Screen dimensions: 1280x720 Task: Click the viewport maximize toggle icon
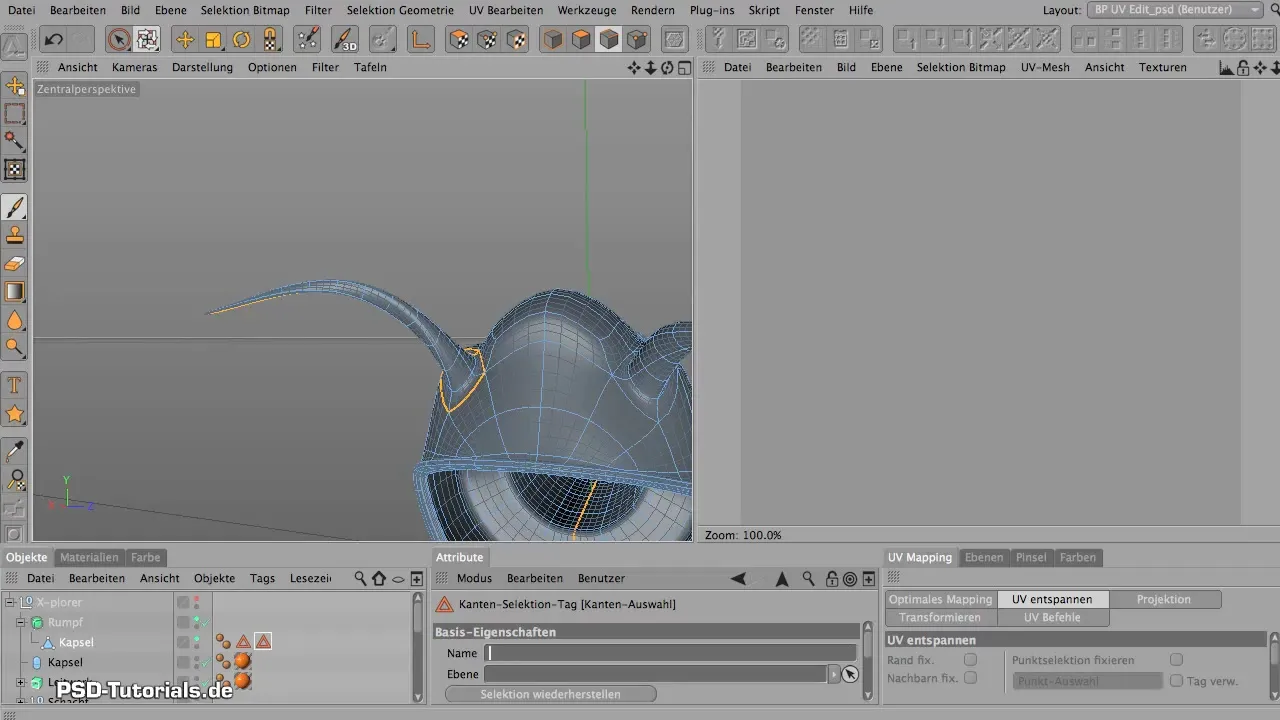pyautogui.click(x=684, y=68)
